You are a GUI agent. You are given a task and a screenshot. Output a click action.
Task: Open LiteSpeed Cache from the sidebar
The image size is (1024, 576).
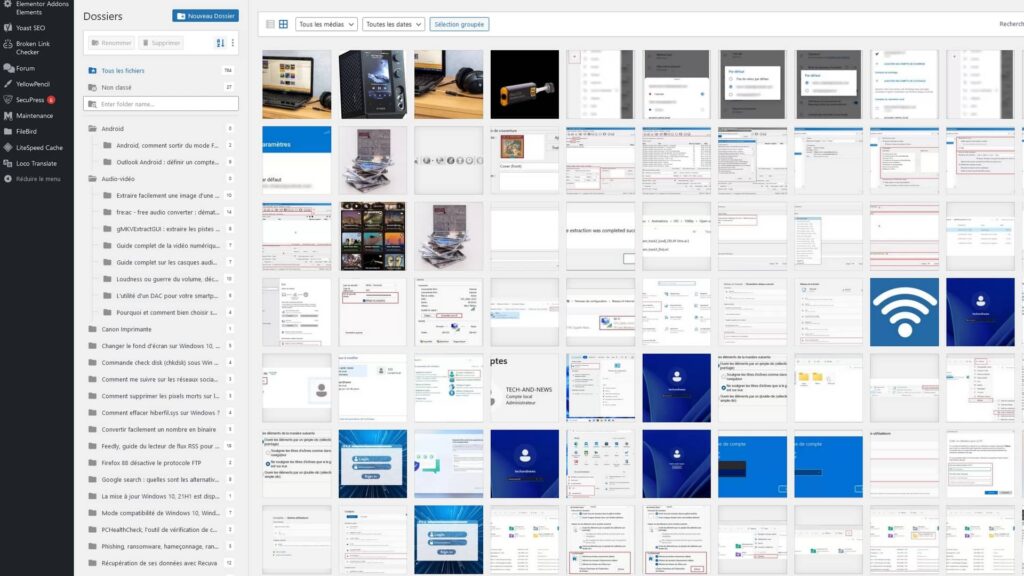(x=38, y=147)
